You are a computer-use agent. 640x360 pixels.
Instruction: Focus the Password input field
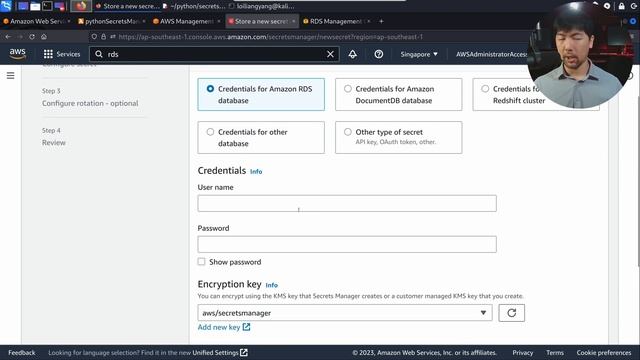coord(347,244)
